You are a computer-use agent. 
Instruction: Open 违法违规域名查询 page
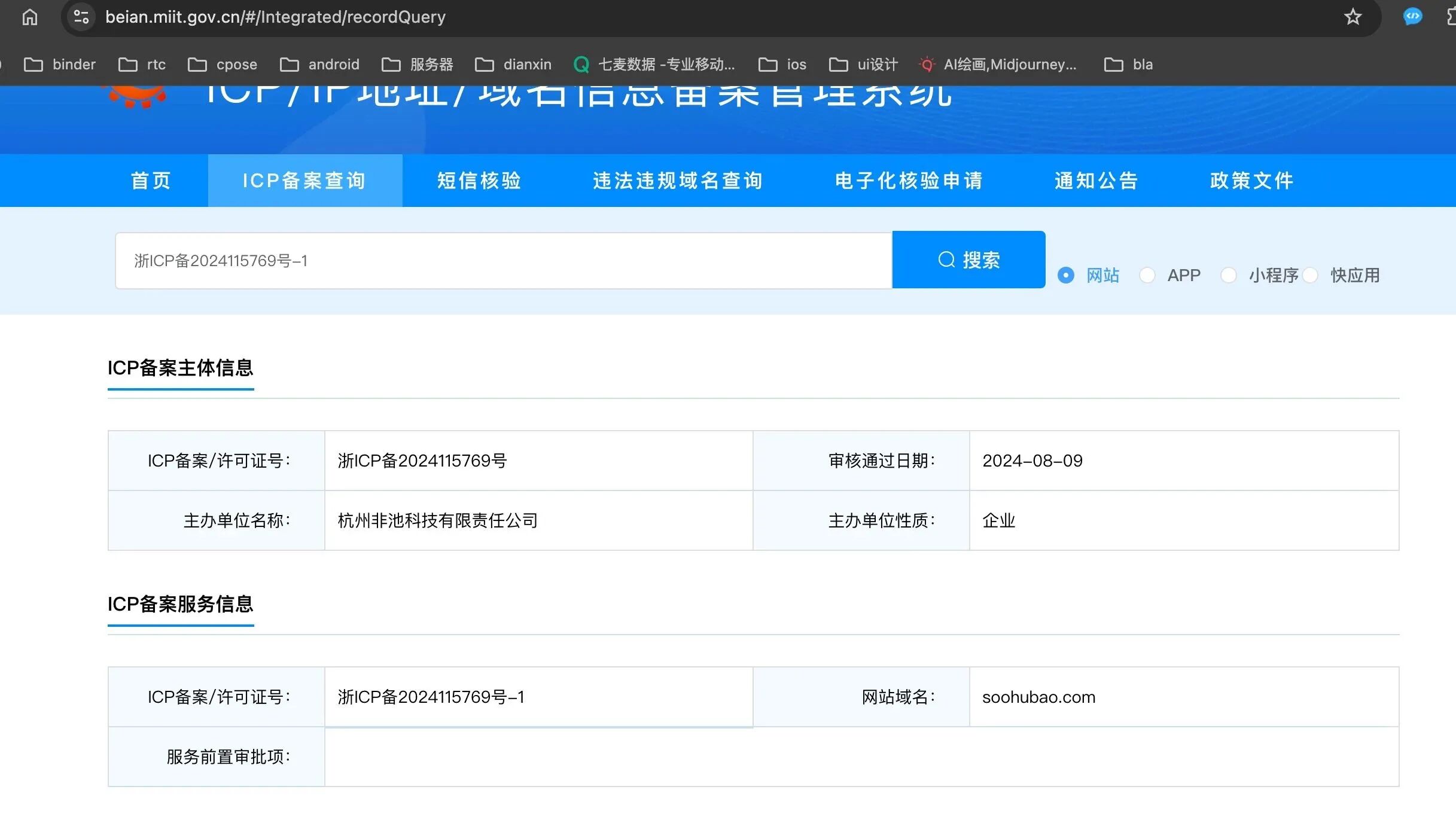(x=678, y=181)
